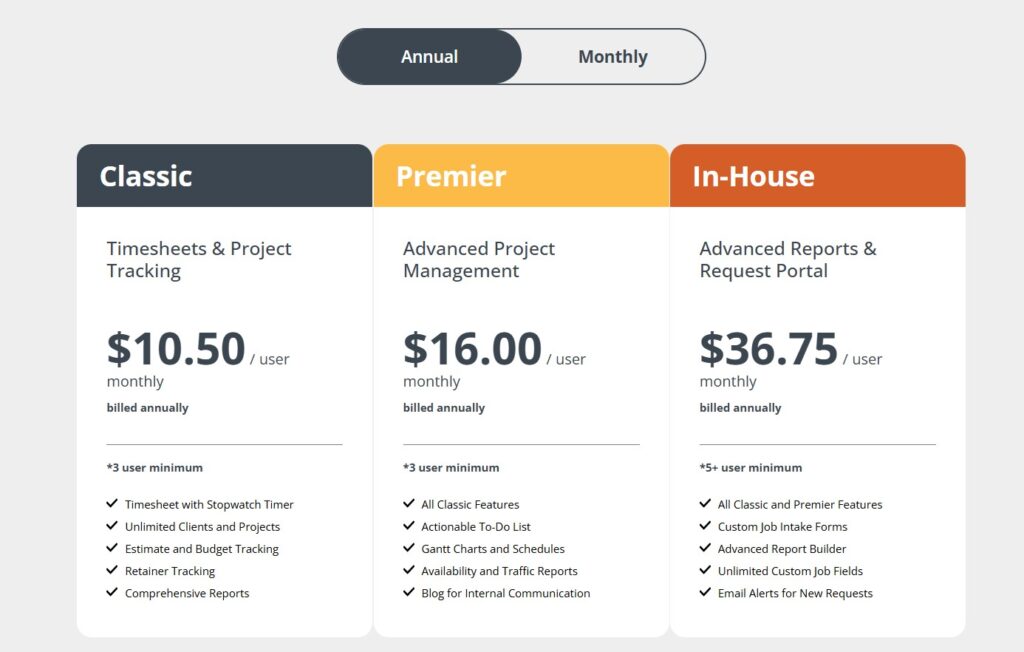Select the Annual billing option
Screen dimensions: 1024x652
click(x=429, y=57)
